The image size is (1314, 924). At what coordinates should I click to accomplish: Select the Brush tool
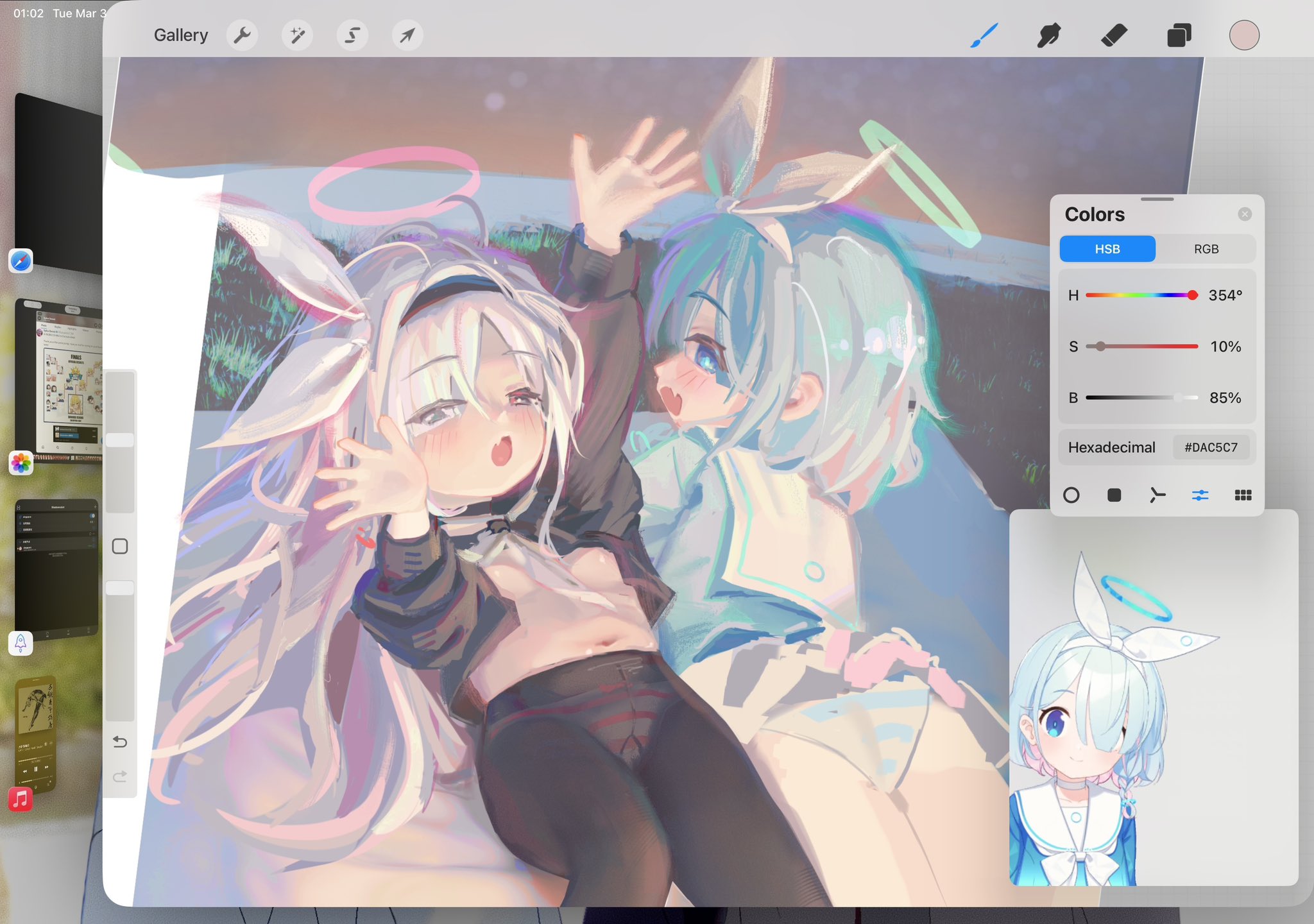click(x=984, y=35)
